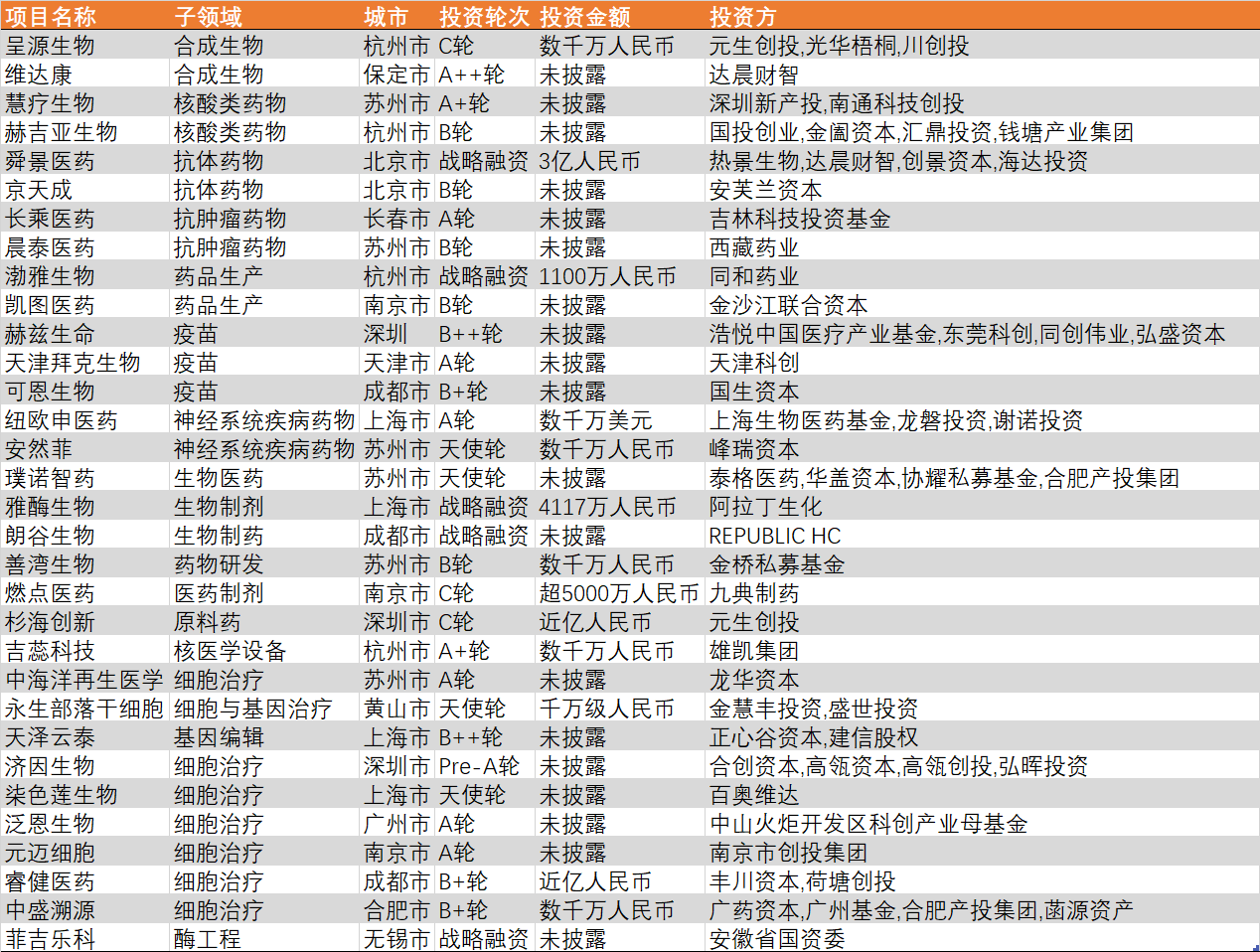The image size is (1260, 952).
Task: Select the 济因生物 cell
Action: tap(50, 766)
